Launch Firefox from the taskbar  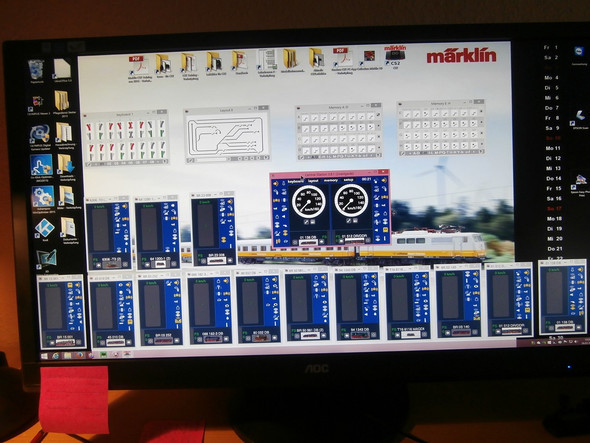(80, 355)
